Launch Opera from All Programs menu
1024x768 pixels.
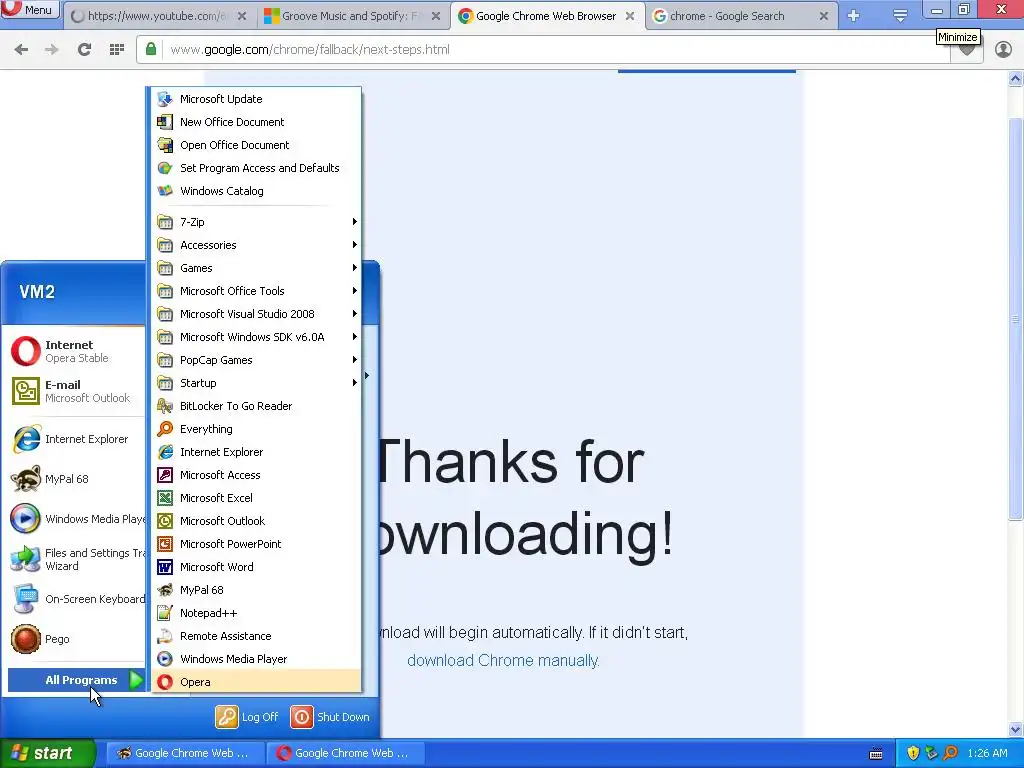pos(256,682)
